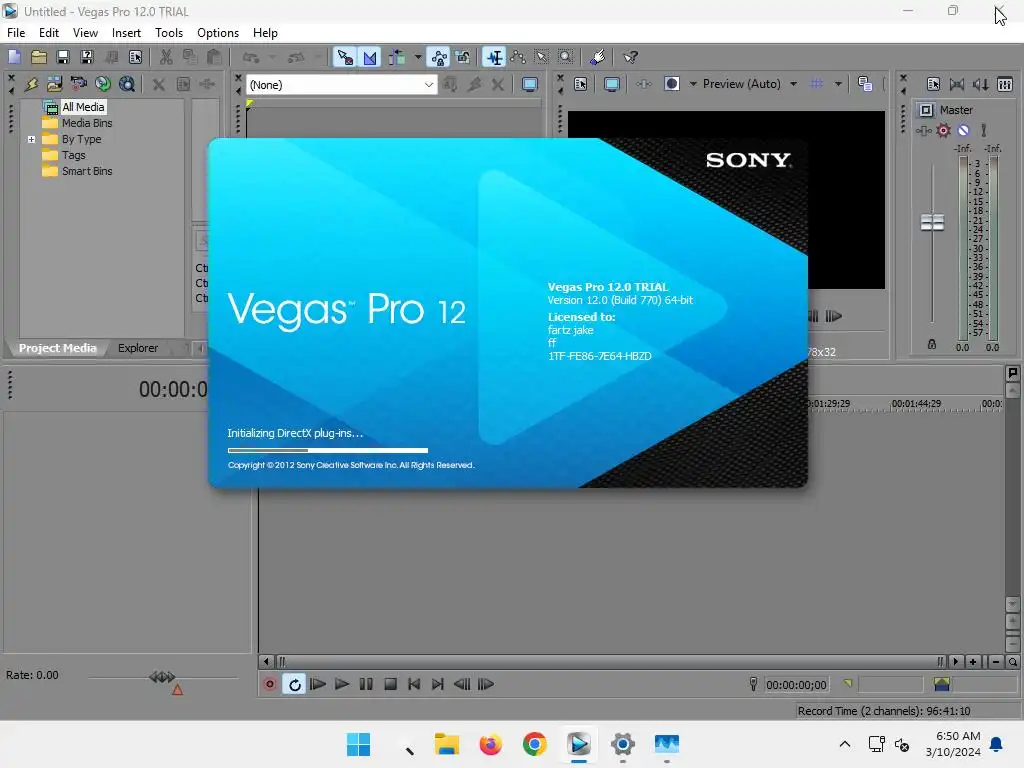This screenshot has height=768, width=1024.
Task: Open Project Properties from the main toolbar
Action: click(x=135, y=57)
